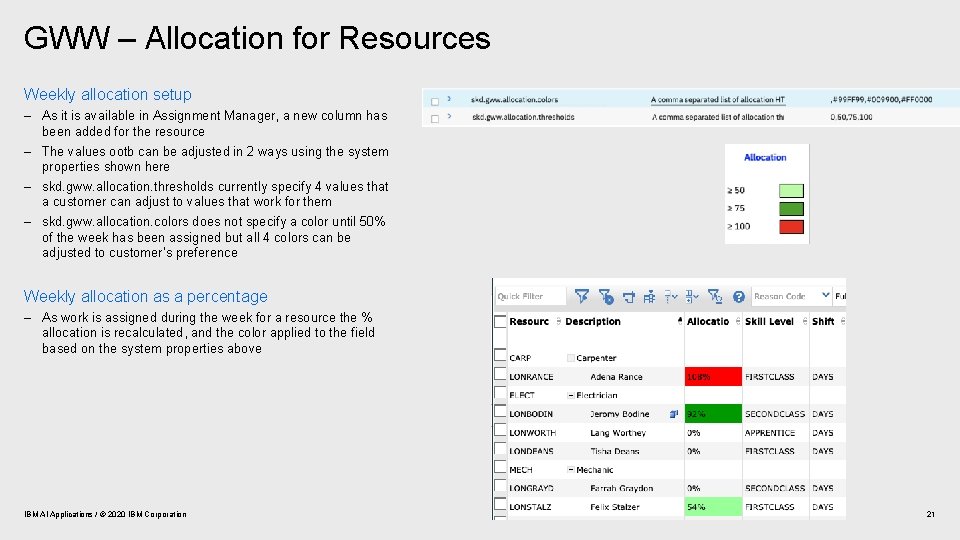This screenshot has width=960, height=540.
Task: Click the #99FF99,#009900,#FF0000 value
Action: (881, 99)
